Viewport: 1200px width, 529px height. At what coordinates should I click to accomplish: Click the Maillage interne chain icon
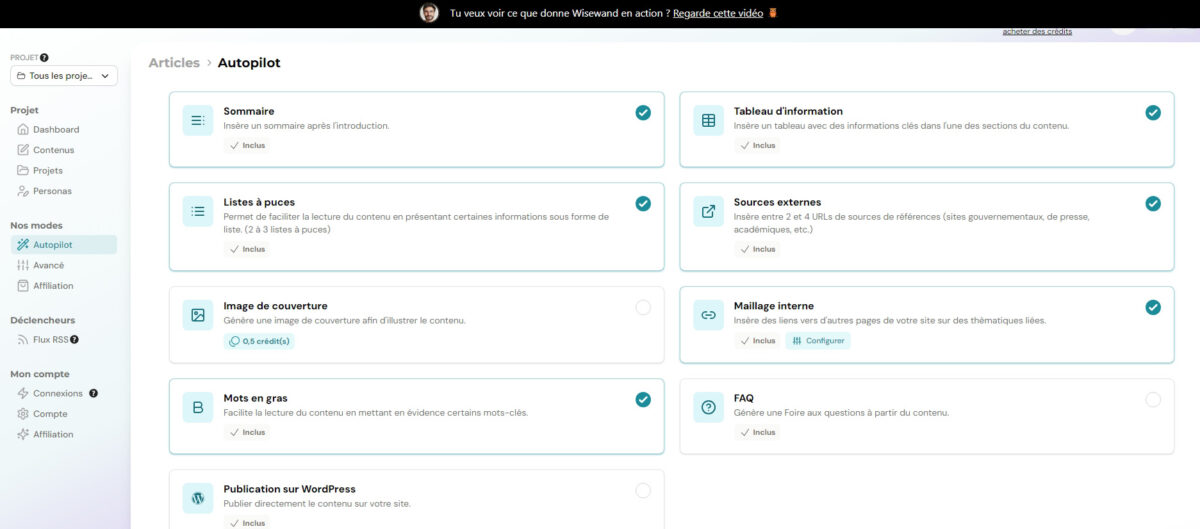[708, 315]
